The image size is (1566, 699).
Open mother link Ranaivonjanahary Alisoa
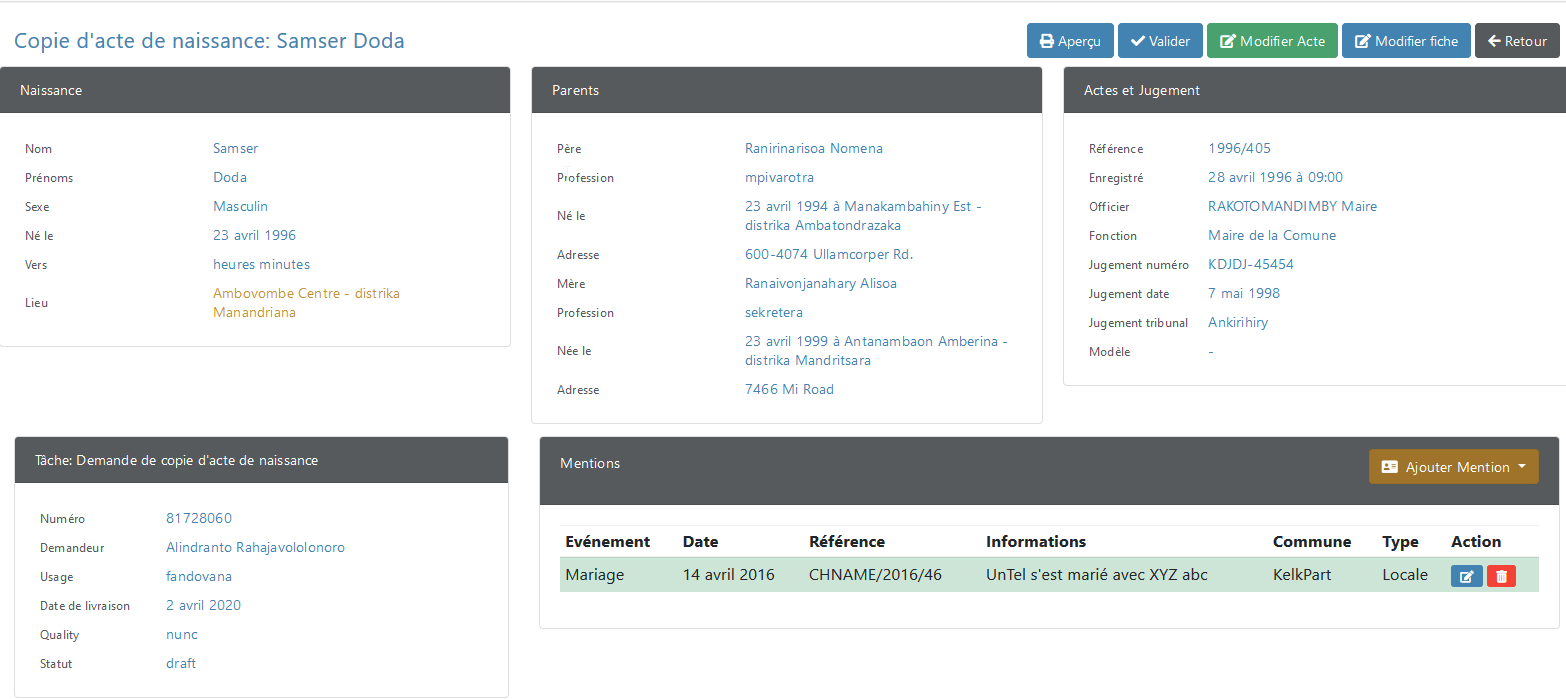pos(821,283)
